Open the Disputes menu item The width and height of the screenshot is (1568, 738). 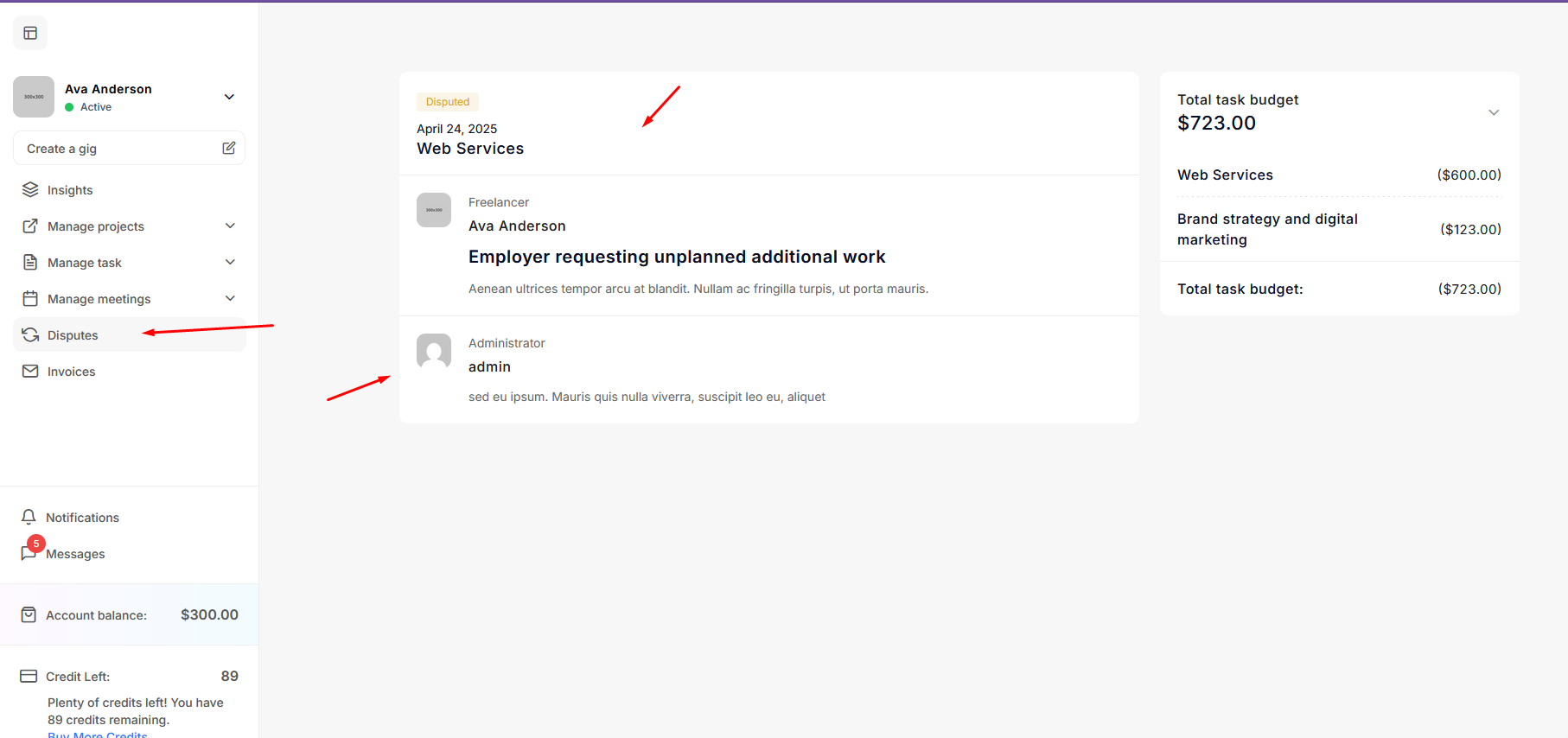tap(73, 335)
